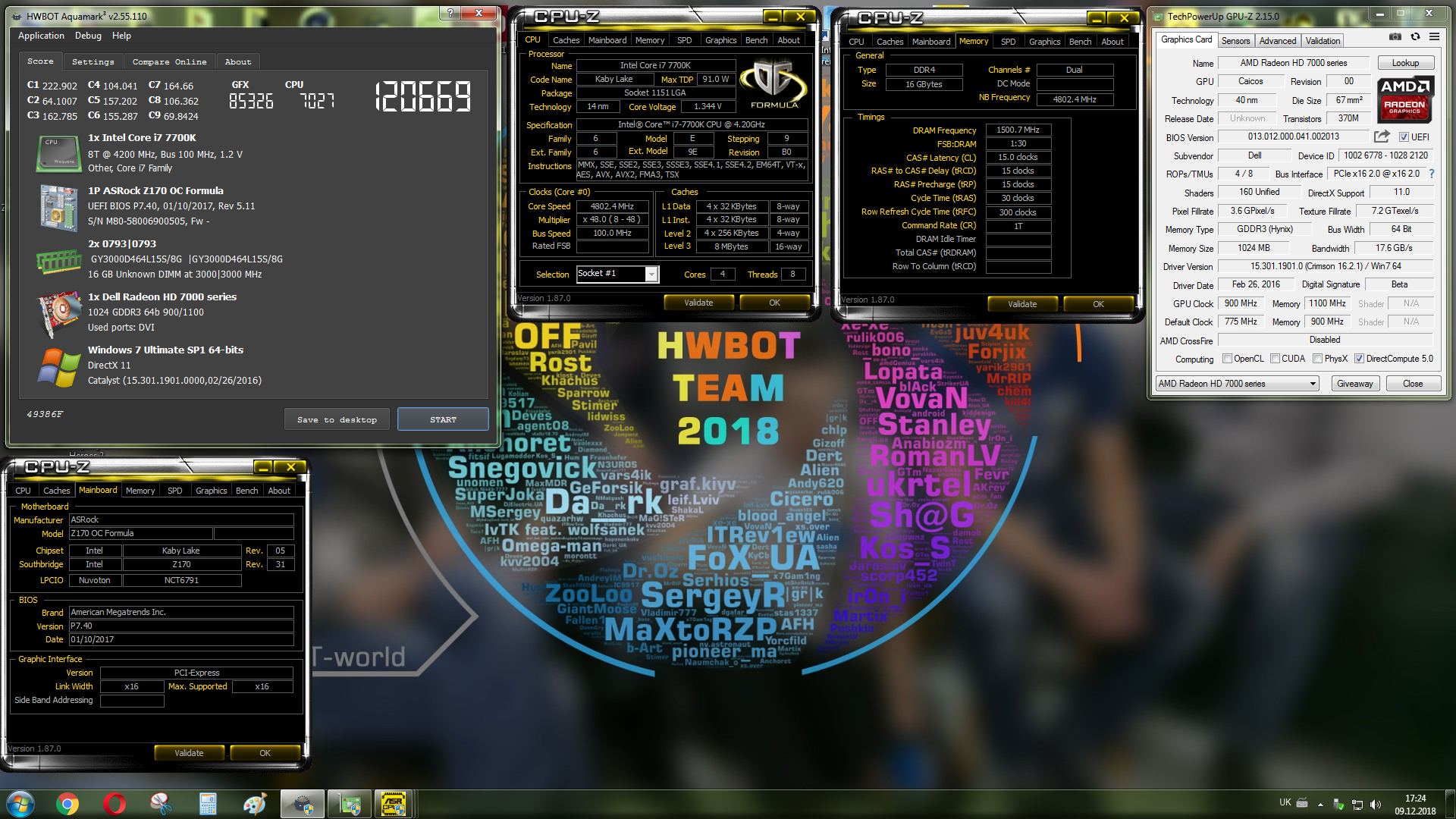
Task: Open Caches tab in top-middle CPU-Z window
Action: (566, 40)
